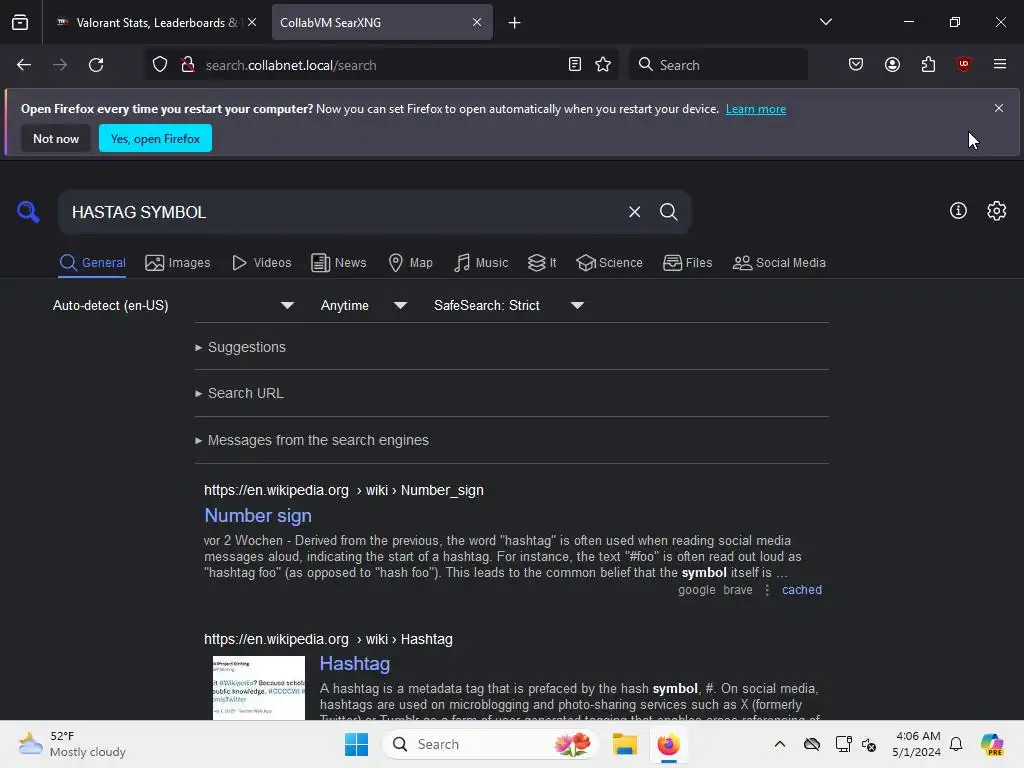This screenshot has width=1024, height=768.
Task: Open Windows notifications bell
Action: click(x=956, y=744)
